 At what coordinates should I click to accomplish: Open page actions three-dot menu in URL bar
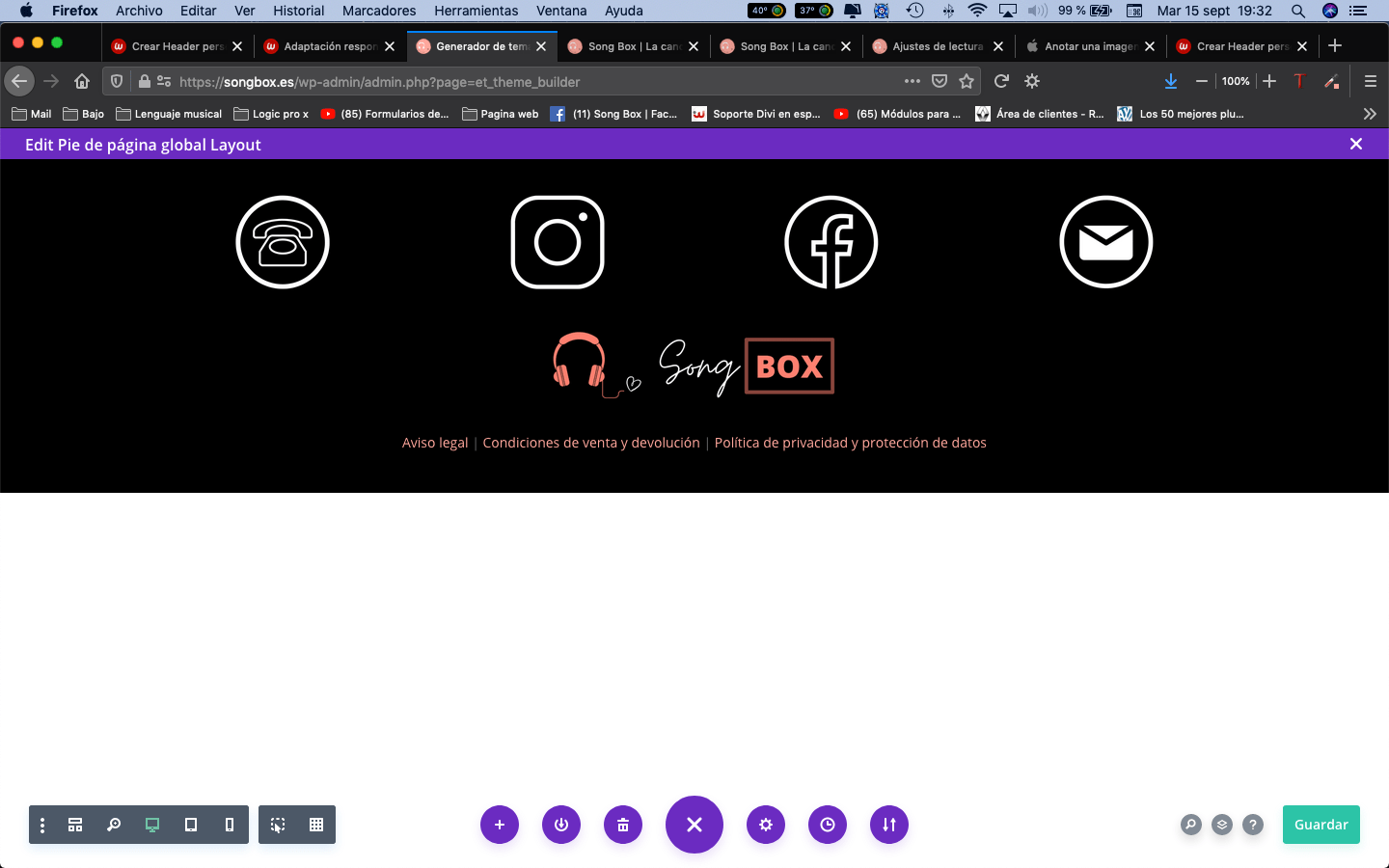[912, 81]
